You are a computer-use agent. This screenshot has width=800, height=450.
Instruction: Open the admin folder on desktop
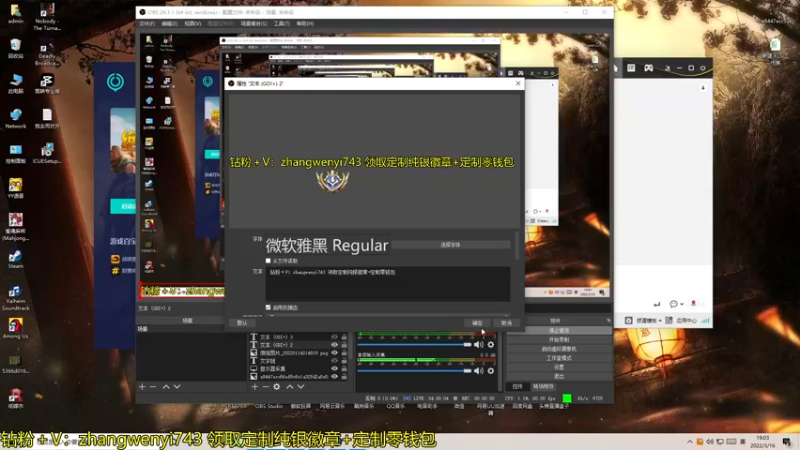coord(15,14)
